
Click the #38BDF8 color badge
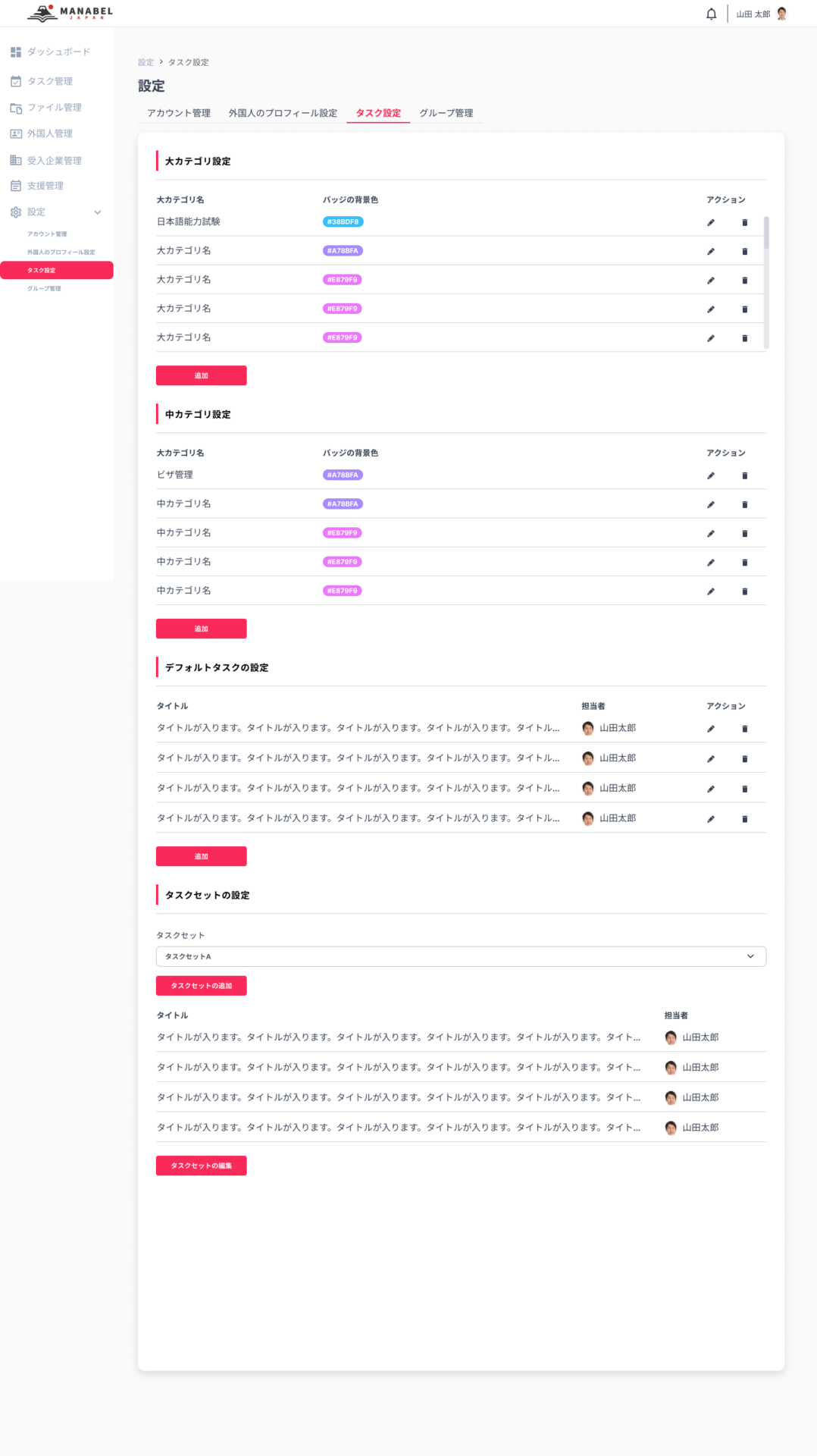point(343,222)
